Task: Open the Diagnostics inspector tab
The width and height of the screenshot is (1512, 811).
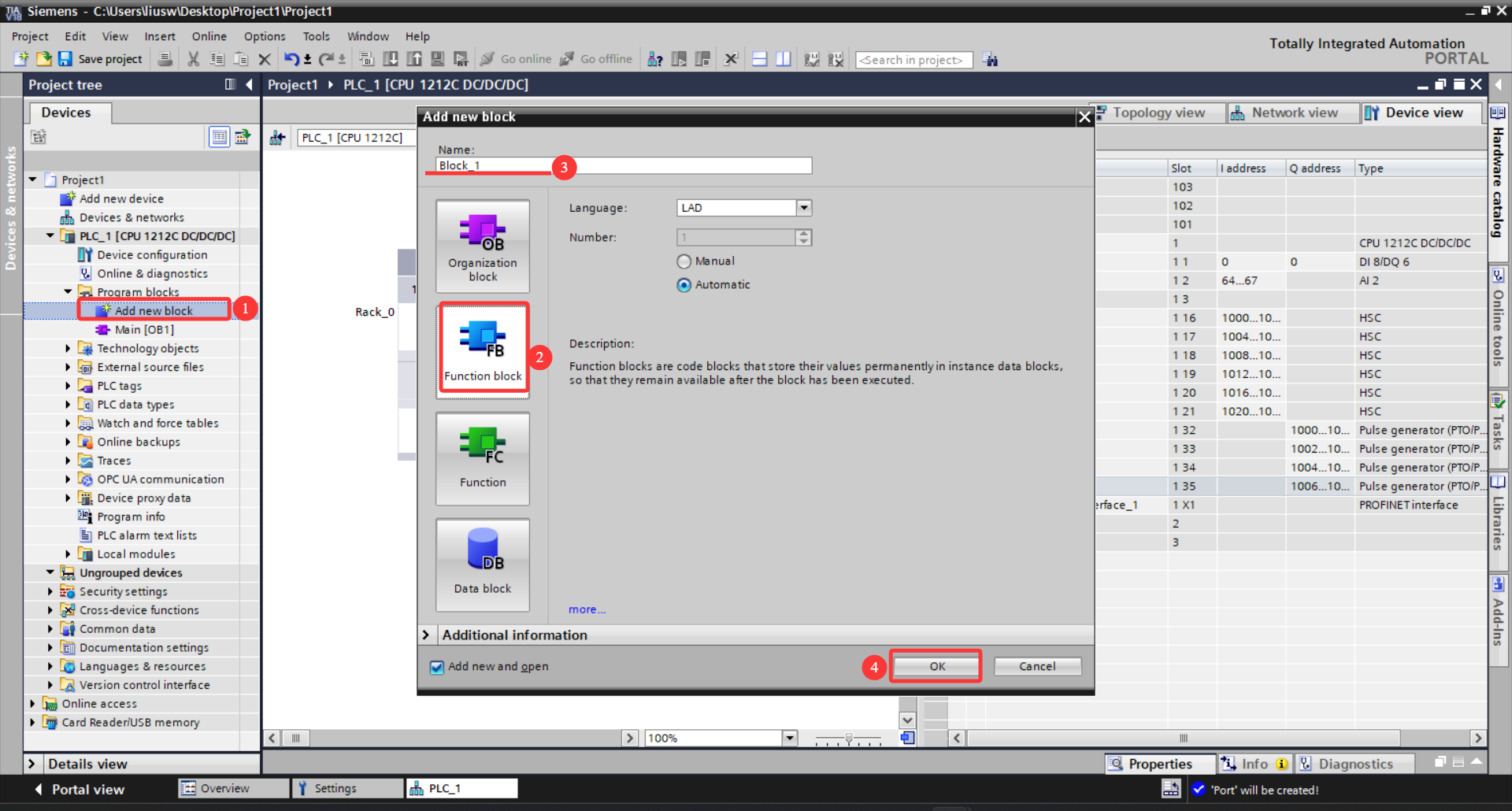Action: (x=1355, y=764)
